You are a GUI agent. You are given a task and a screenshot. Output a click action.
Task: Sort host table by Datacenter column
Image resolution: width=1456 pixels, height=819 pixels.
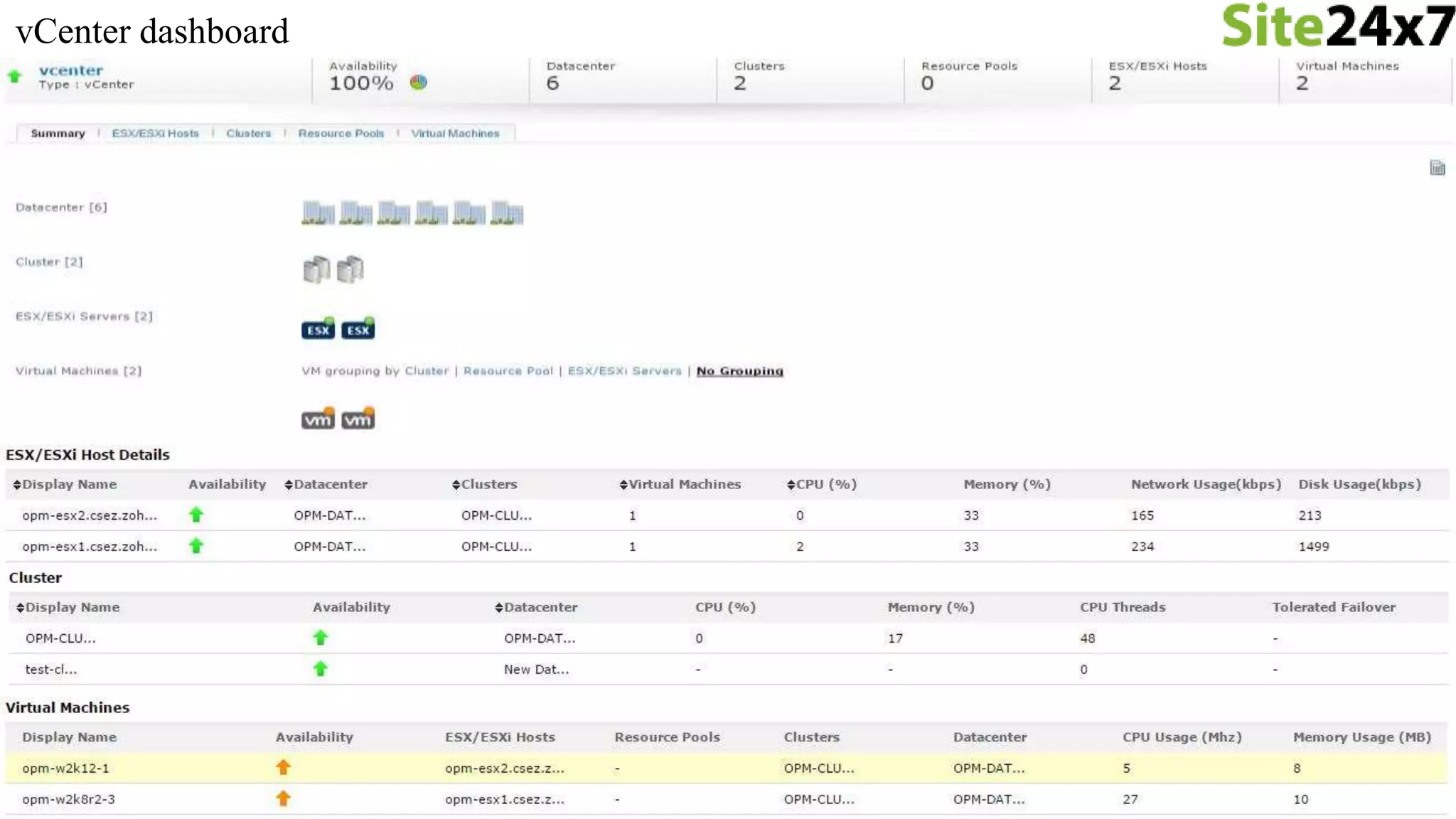point(326,484)
